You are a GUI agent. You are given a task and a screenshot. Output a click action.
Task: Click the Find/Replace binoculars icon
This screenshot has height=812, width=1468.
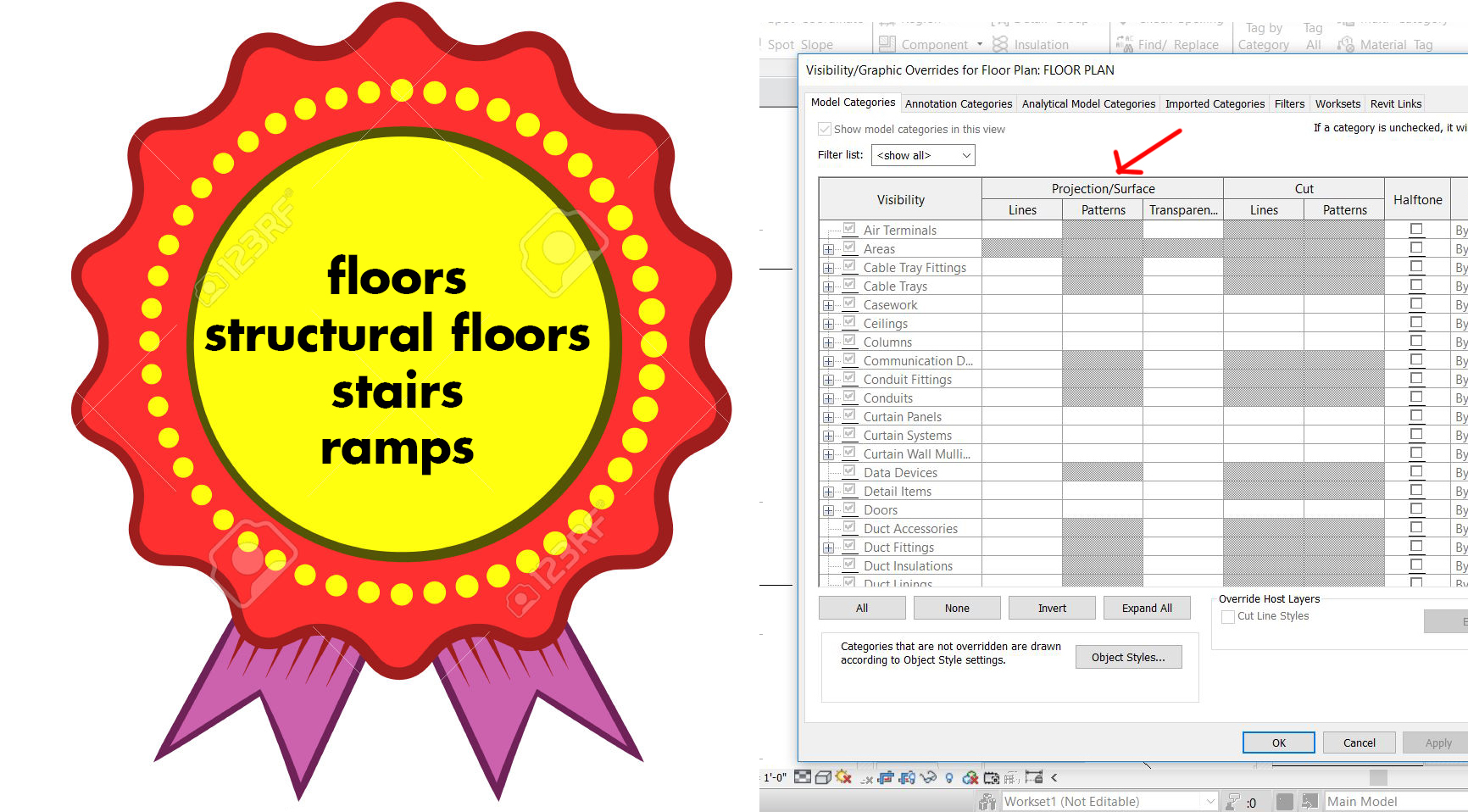point(1125,44)
